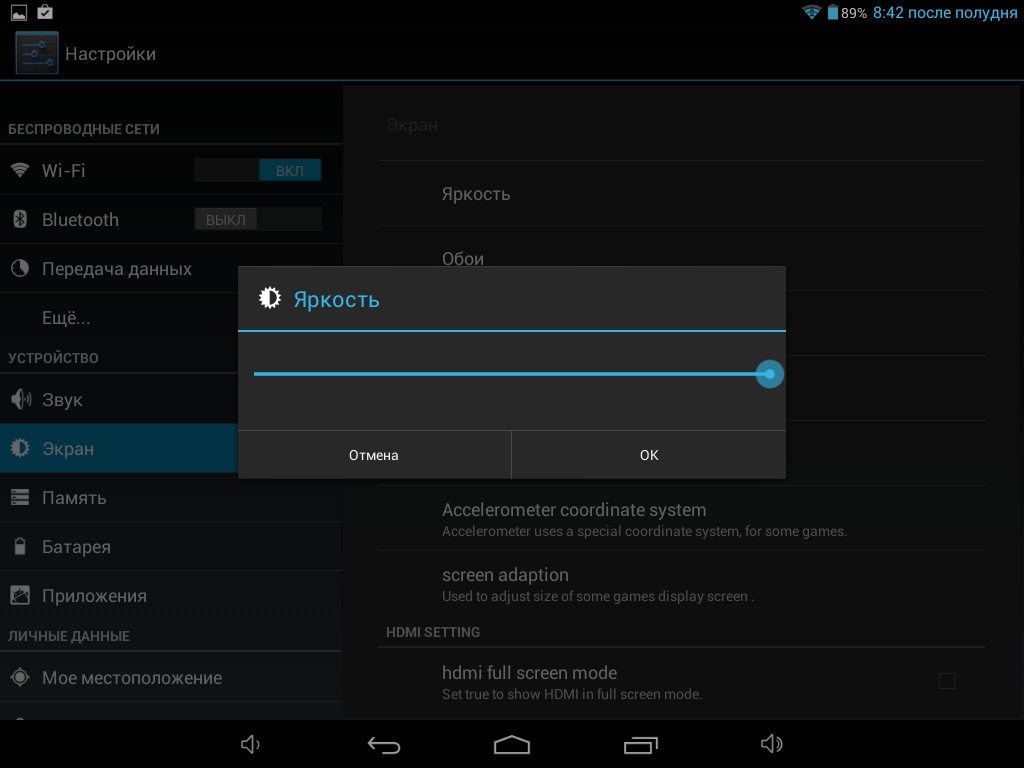Image resolution: width=1024 pixels, height=768 pixels.
Task: Confirm brightness with the OK button
Action: pyautogui.click(x=649, y=455)
